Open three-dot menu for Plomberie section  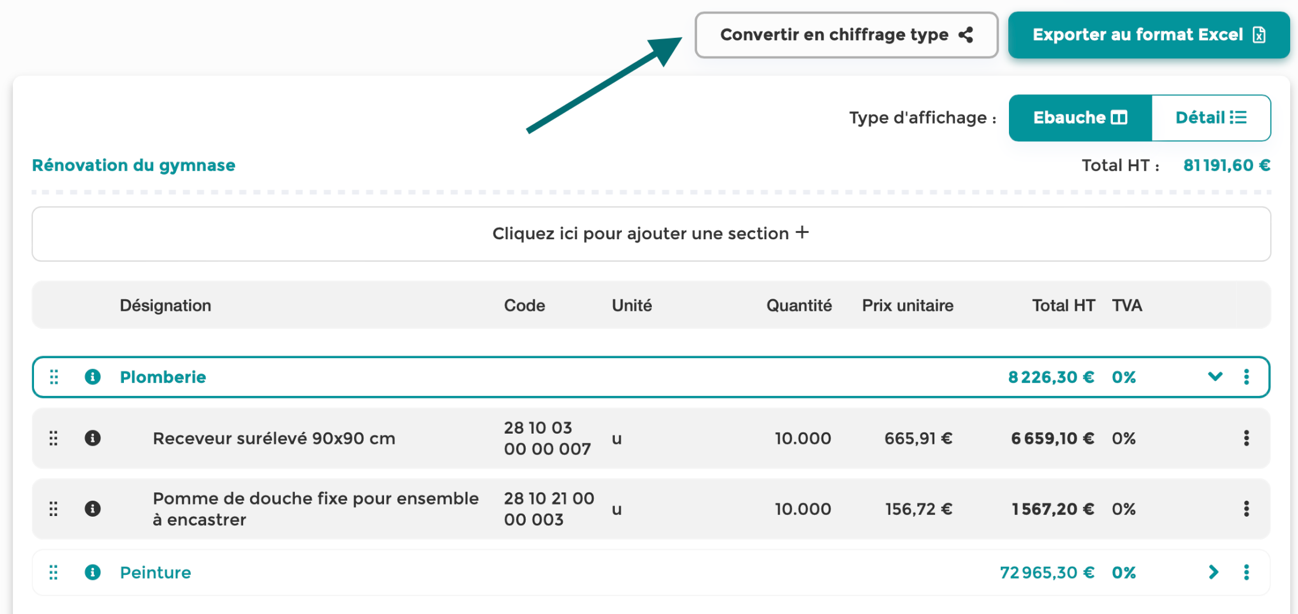[x=1246, y=377]
